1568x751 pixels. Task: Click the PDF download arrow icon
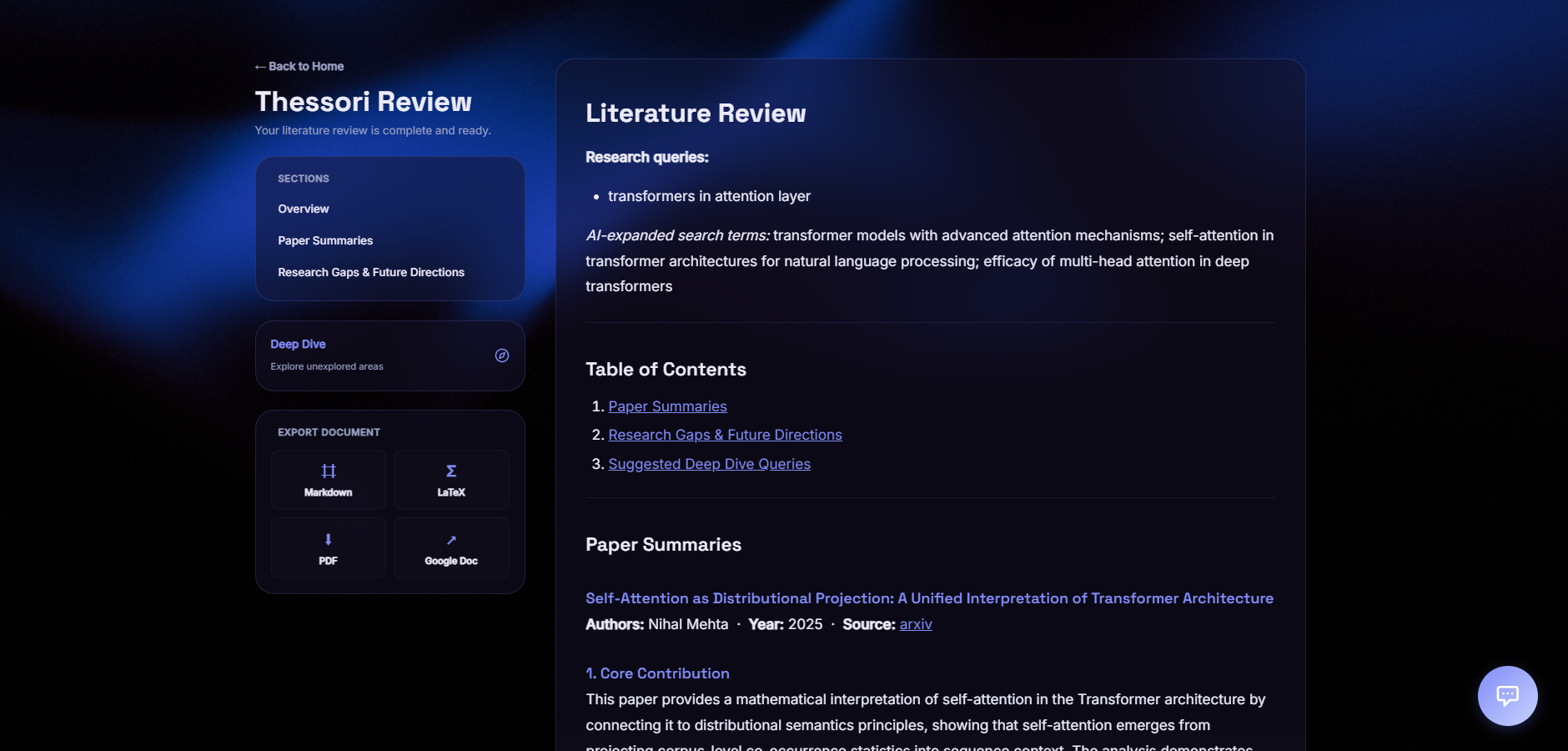pos(329,540)
